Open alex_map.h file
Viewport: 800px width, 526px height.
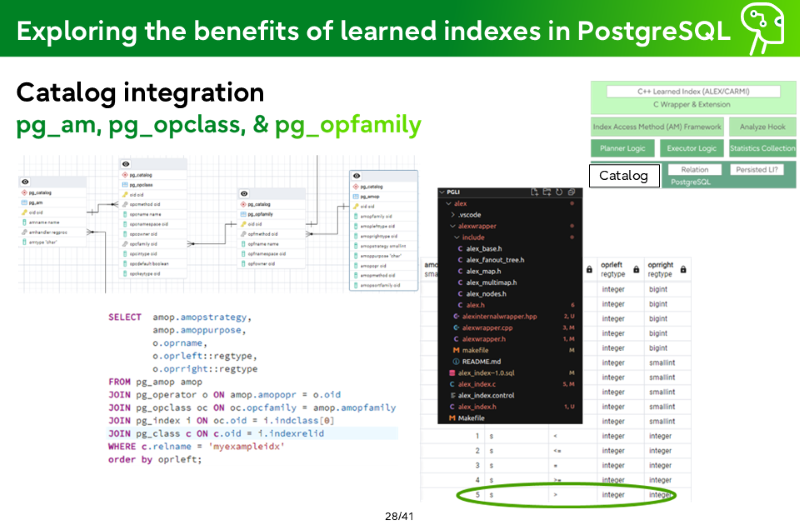(x=483, y=271)
